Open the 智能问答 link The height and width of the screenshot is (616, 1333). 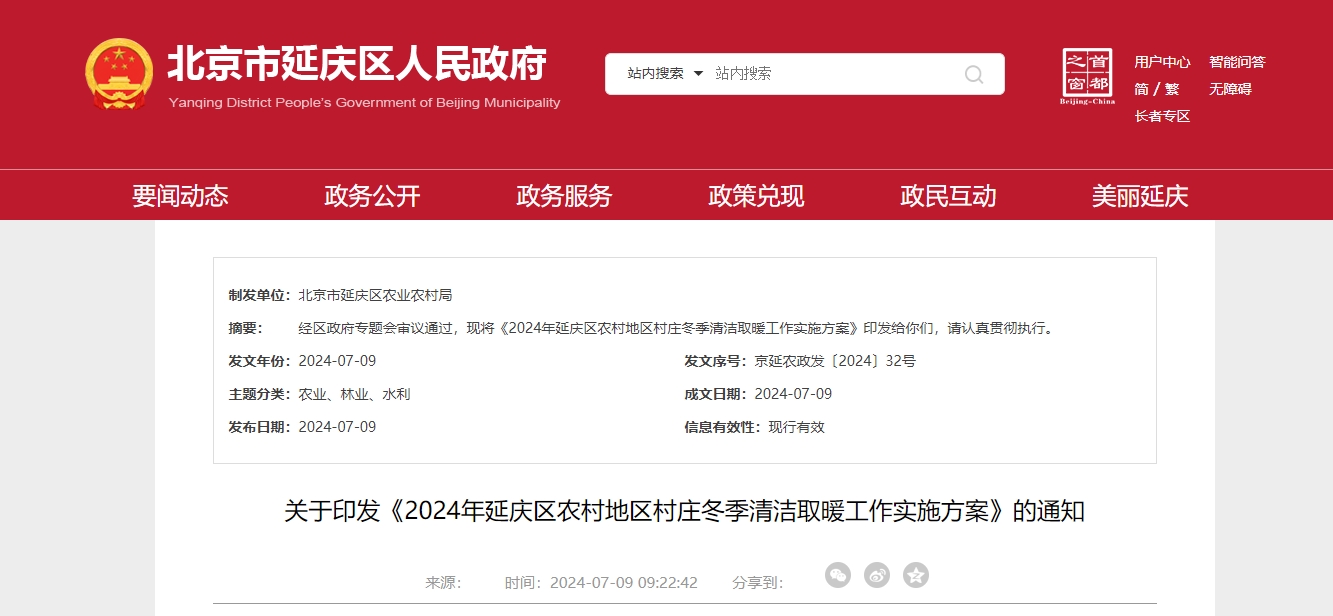[x=1237, y=62]
